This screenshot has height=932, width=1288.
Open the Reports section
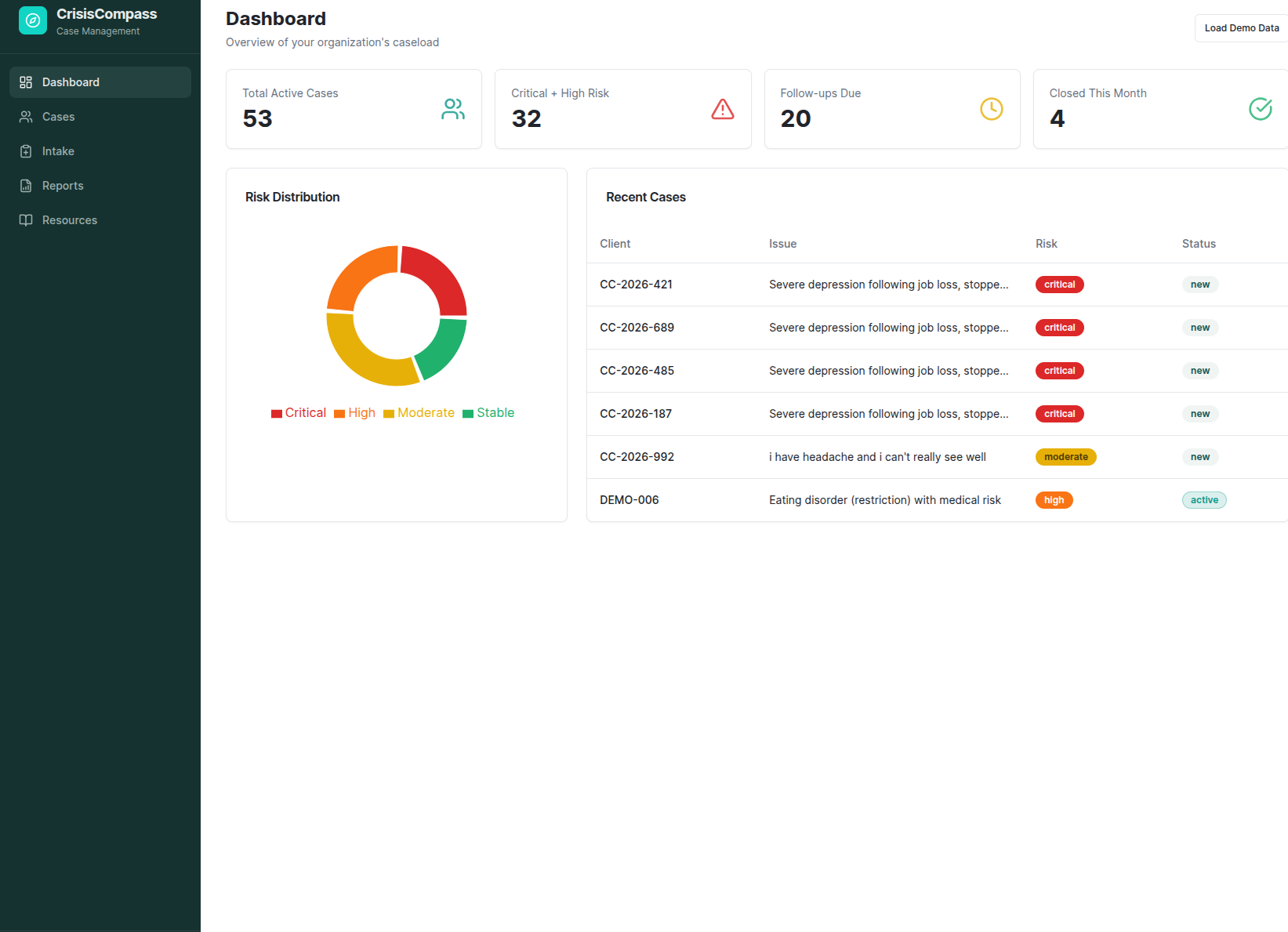100,186
